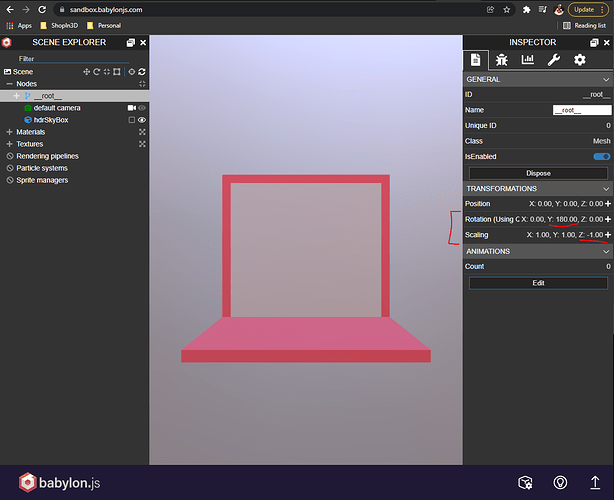Edit the Name field __root__

tap(582, 110)
